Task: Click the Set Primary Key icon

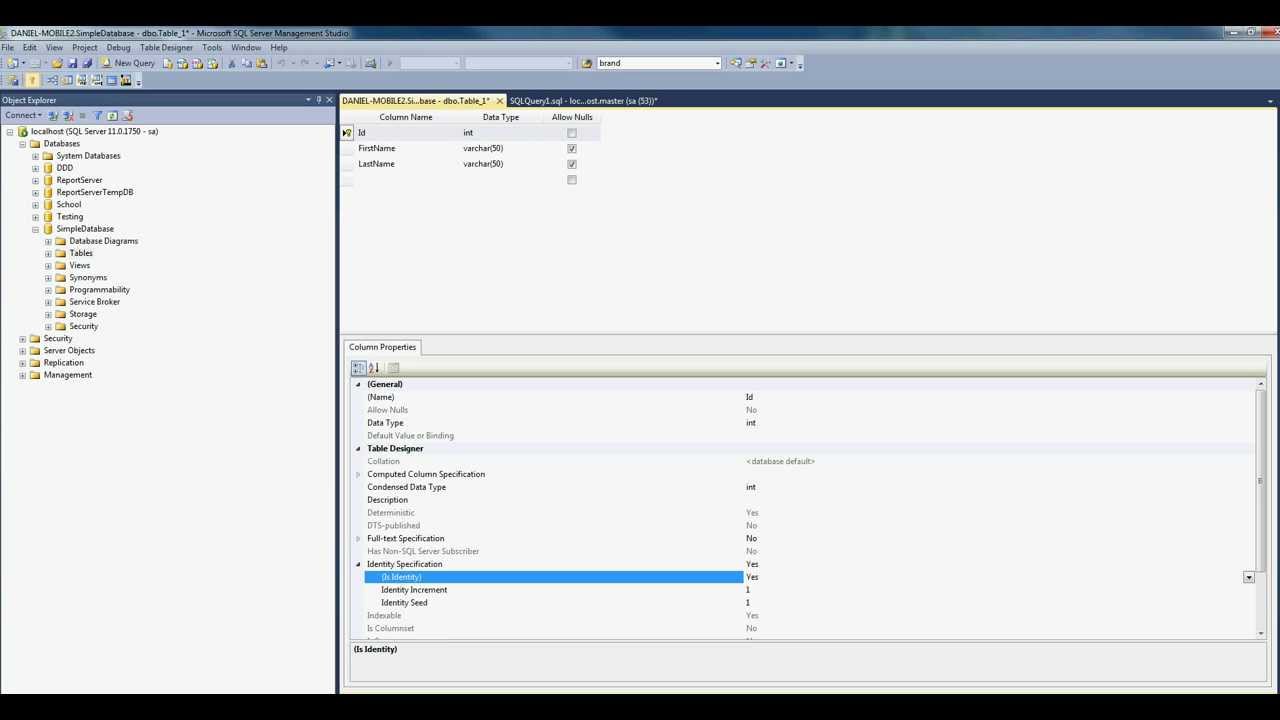Action: tap(32, 80)
